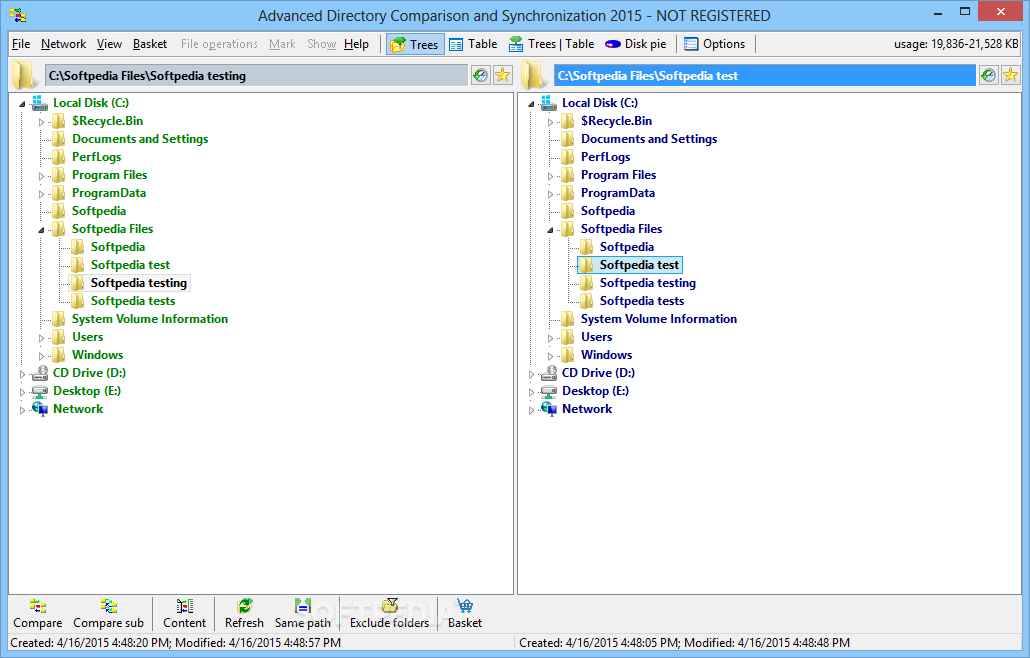
Task: Expand CD Drive (D:) in left tree
Action: pos(22,374)
